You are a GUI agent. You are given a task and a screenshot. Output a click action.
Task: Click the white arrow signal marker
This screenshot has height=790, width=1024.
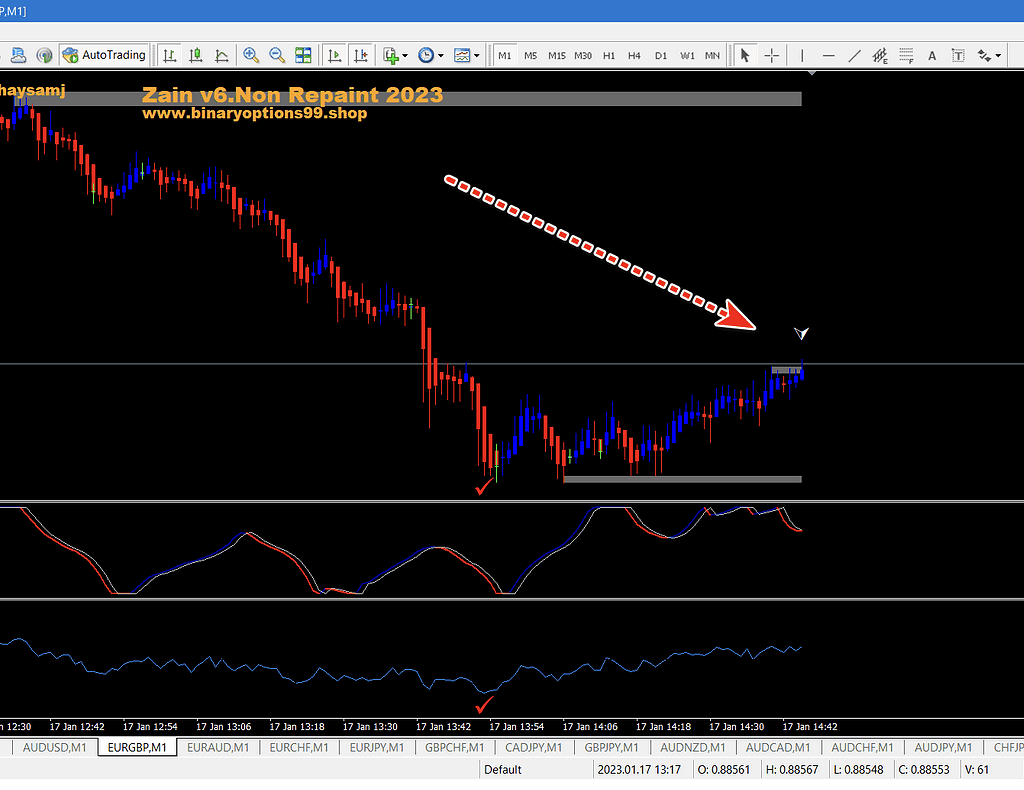click(x=801, y=333)
